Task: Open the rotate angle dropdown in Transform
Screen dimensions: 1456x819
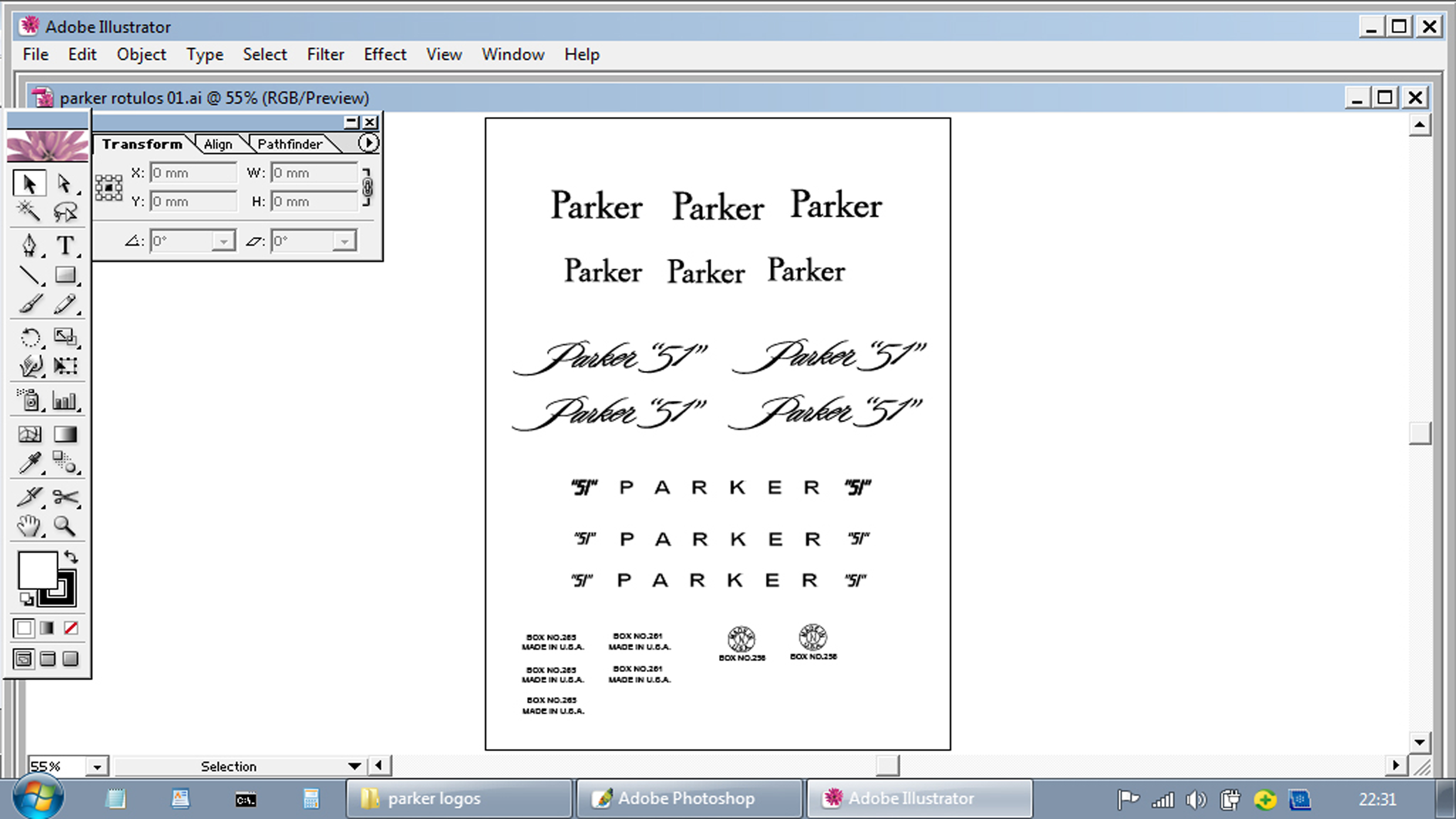Action: (x=223, y=241)
